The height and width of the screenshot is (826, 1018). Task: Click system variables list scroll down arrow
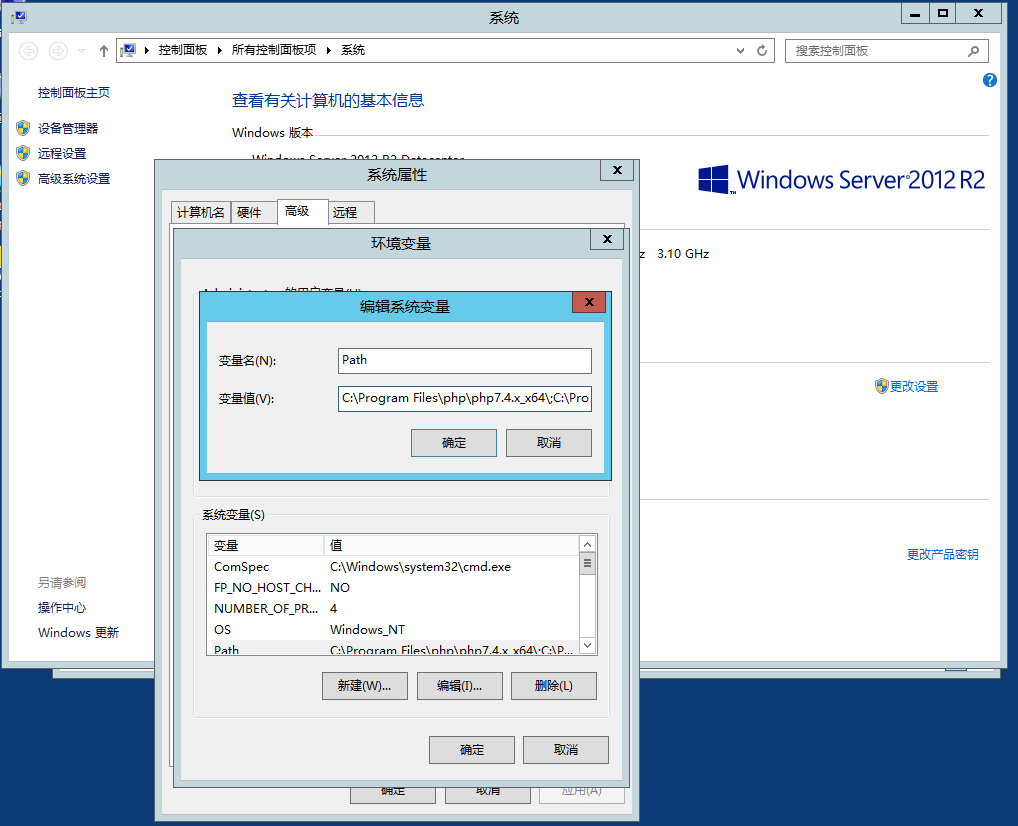click(x=588, y=645)
